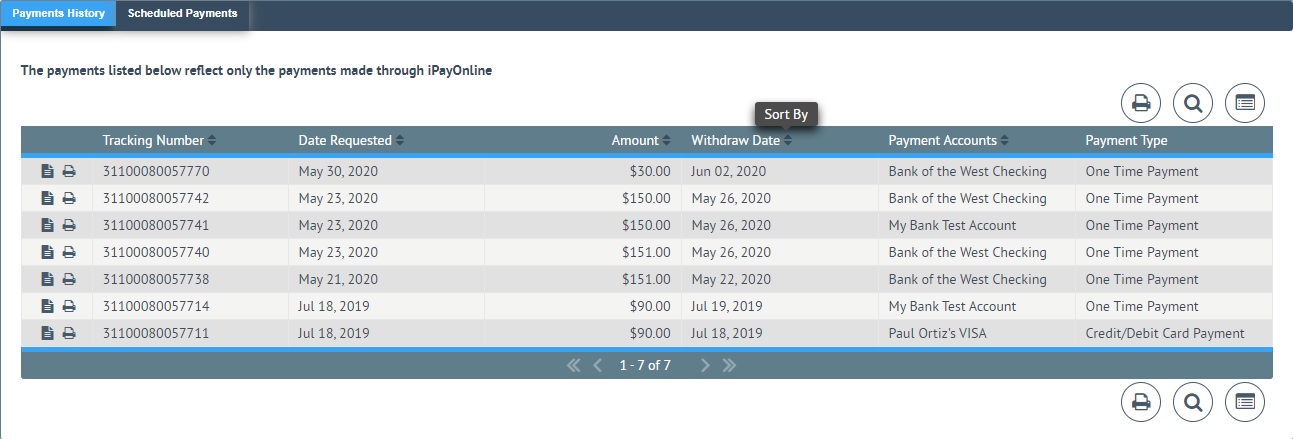View details for payment 31100080057741
1293x439 pixels.
(47, 225)
